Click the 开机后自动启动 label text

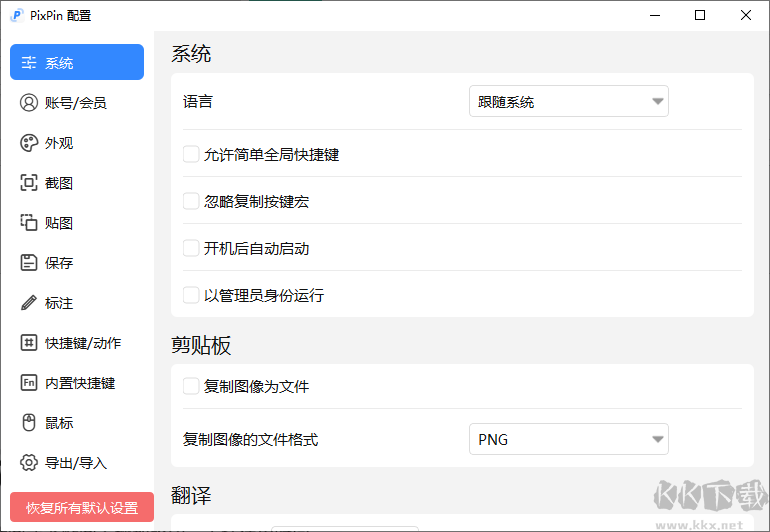pos(256,249)
